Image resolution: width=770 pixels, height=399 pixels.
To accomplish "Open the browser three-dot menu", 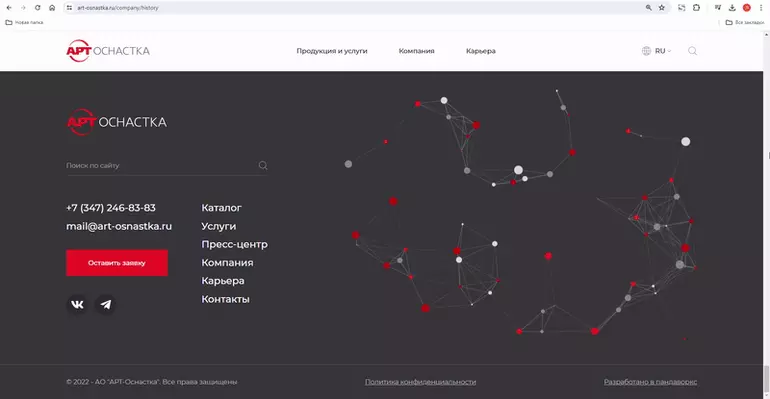I will tap(761, 8).
